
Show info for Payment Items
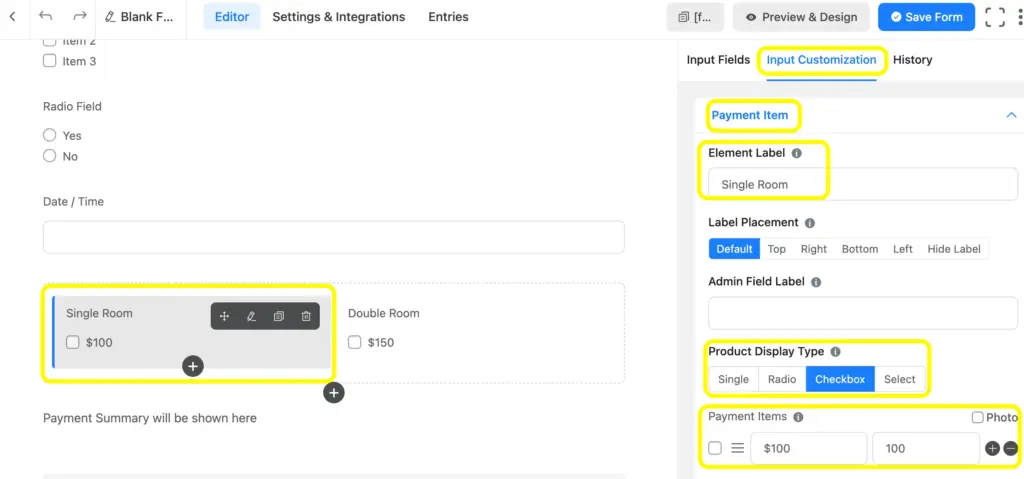coord(798,417)
